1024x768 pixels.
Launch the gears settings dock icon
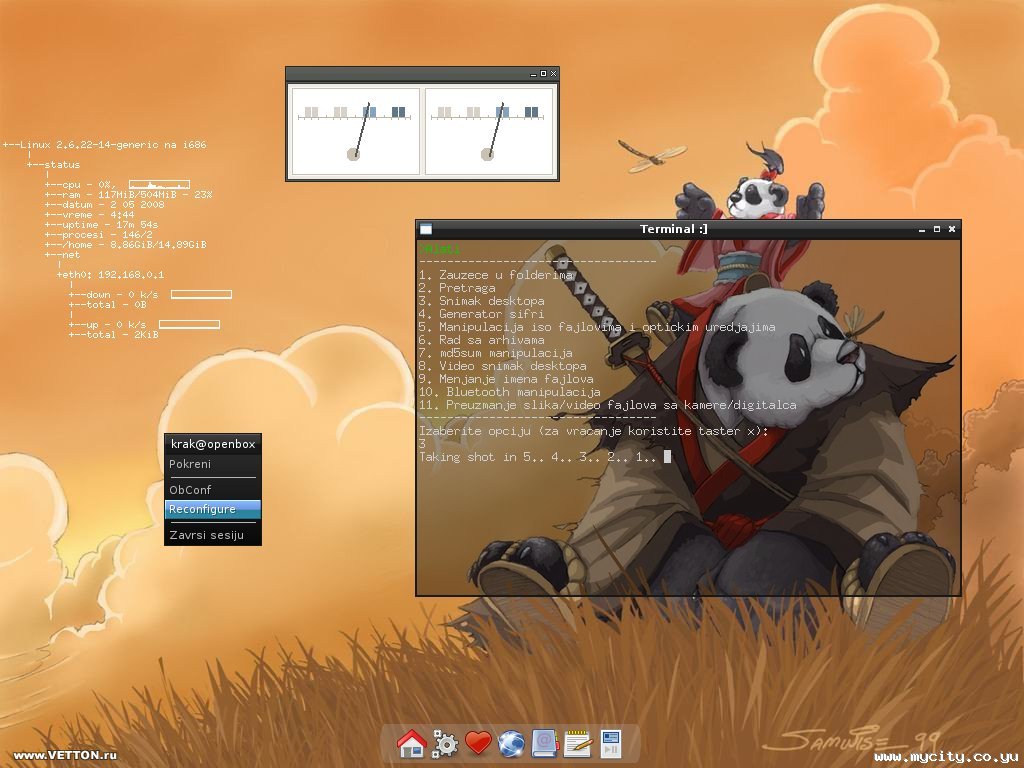click(445, 744)
